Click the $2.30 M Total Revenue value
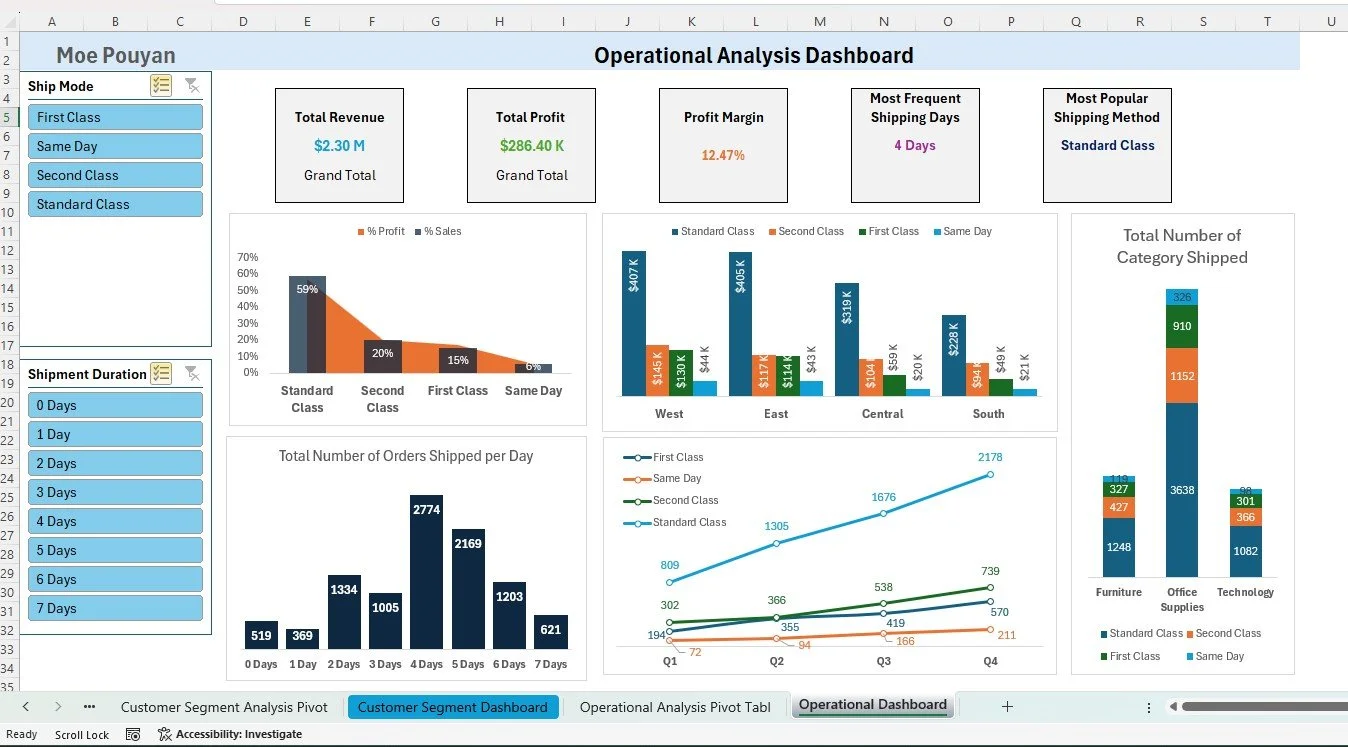1348x747 pixels. click(x=339, y=146)
